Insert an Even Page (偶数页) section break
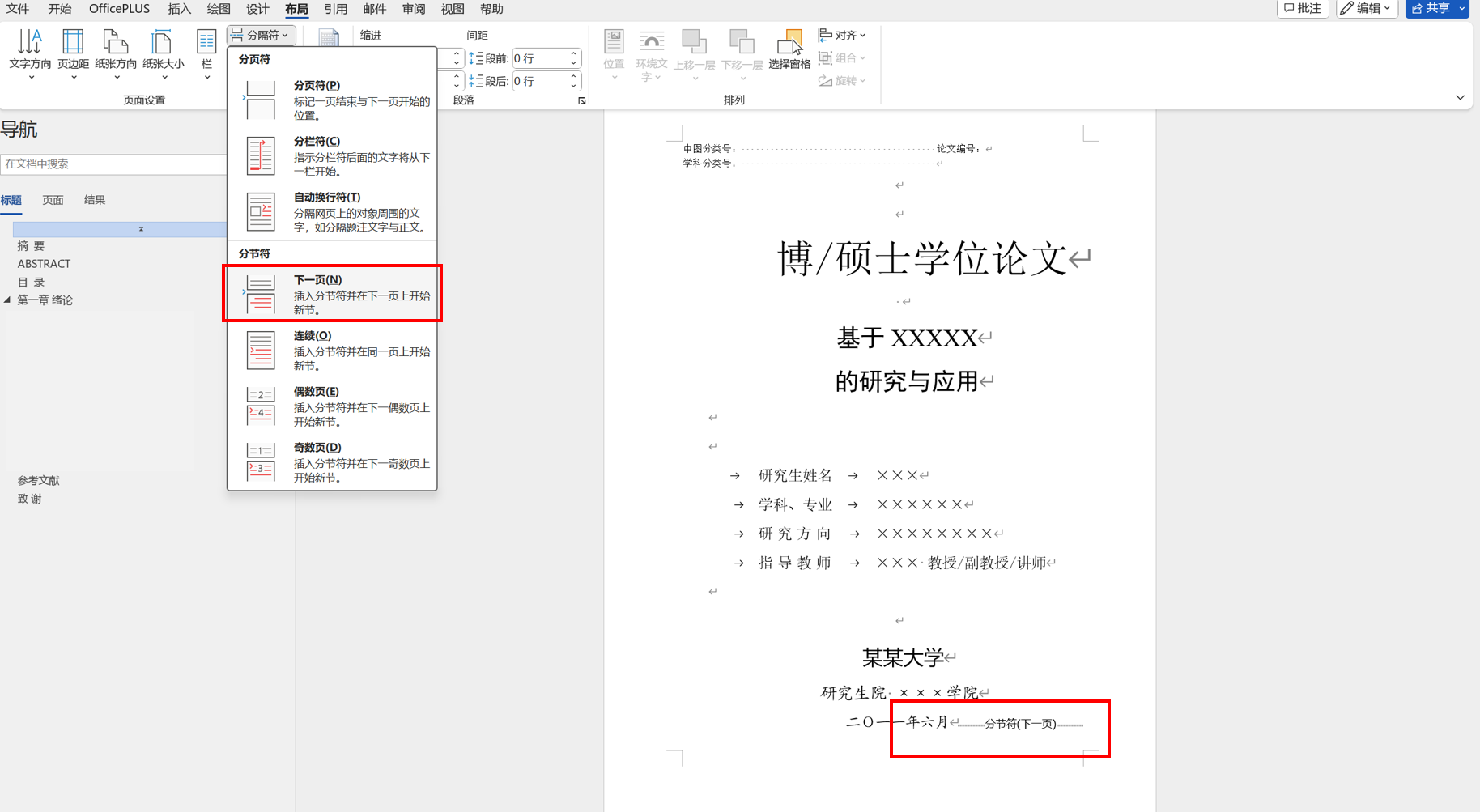The height and width of the screenshot is (812, 1480). 332,406
